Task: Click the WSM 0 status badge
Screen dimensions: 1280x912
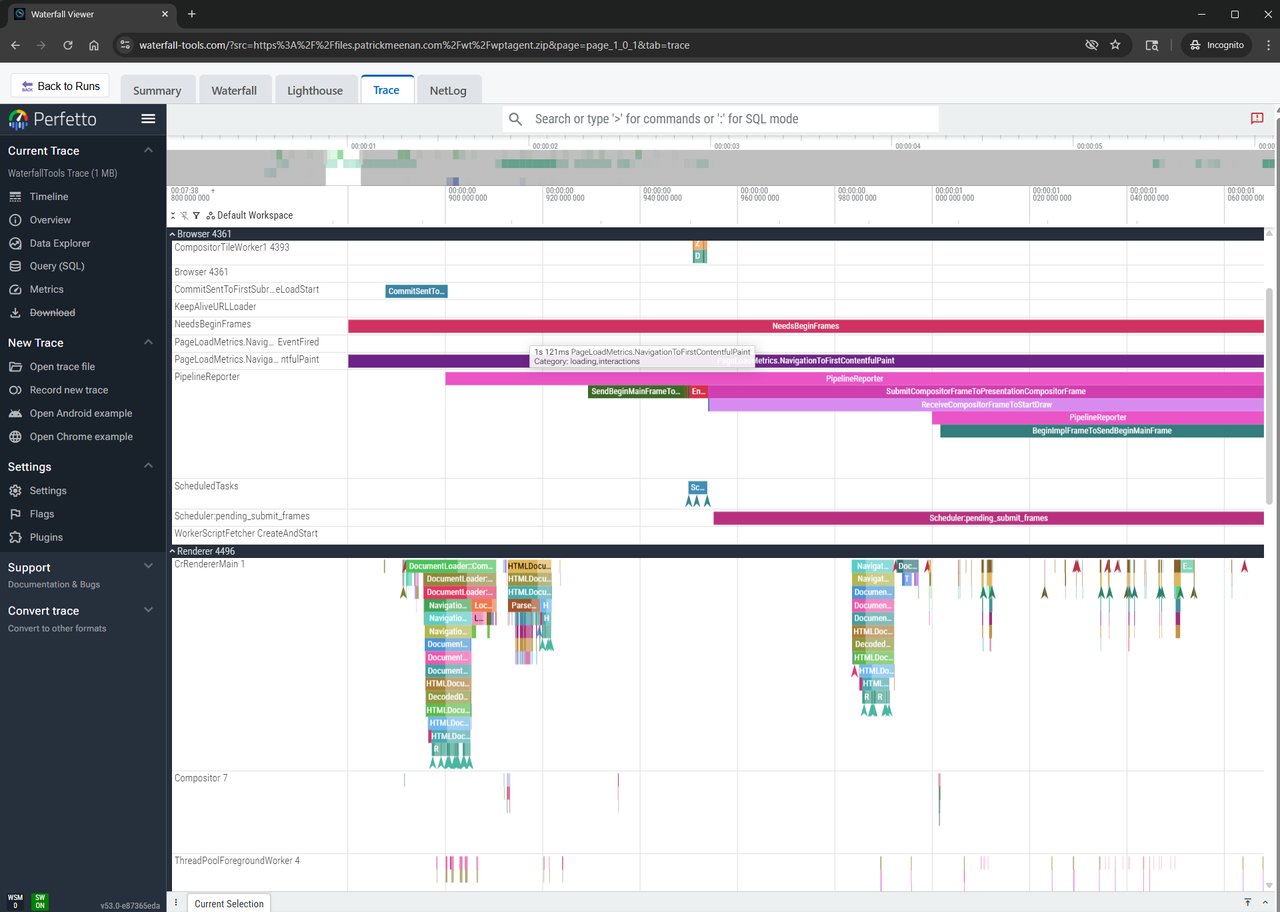Action: (15, 900)
